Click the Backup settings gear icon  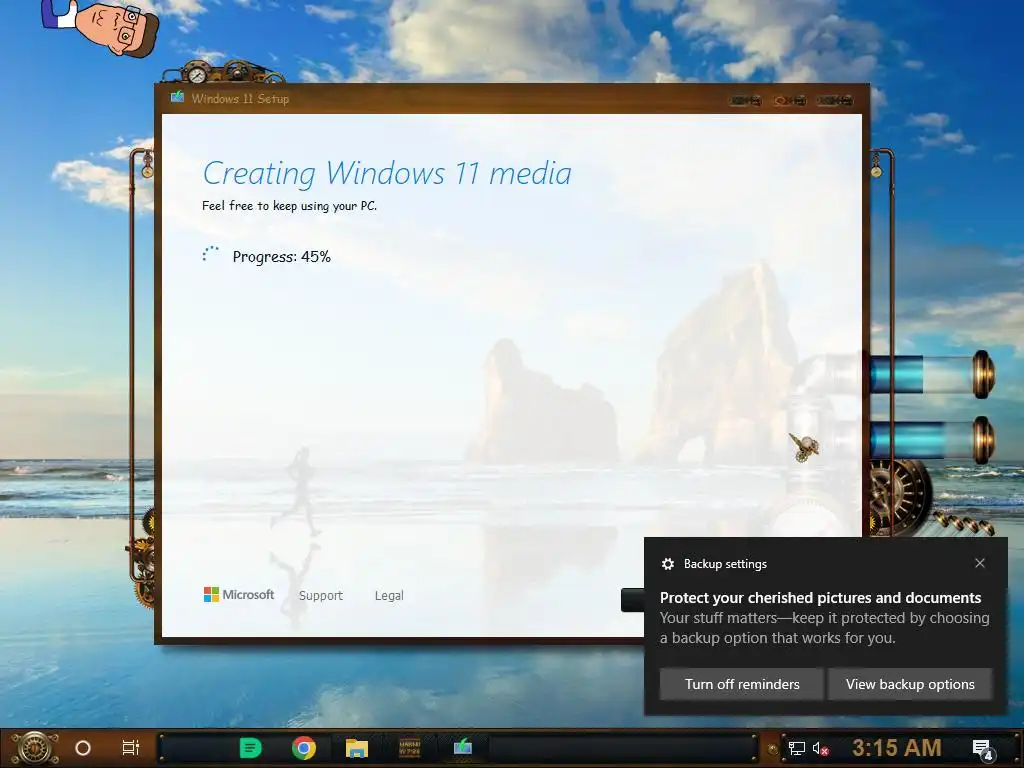click(667, 564)
